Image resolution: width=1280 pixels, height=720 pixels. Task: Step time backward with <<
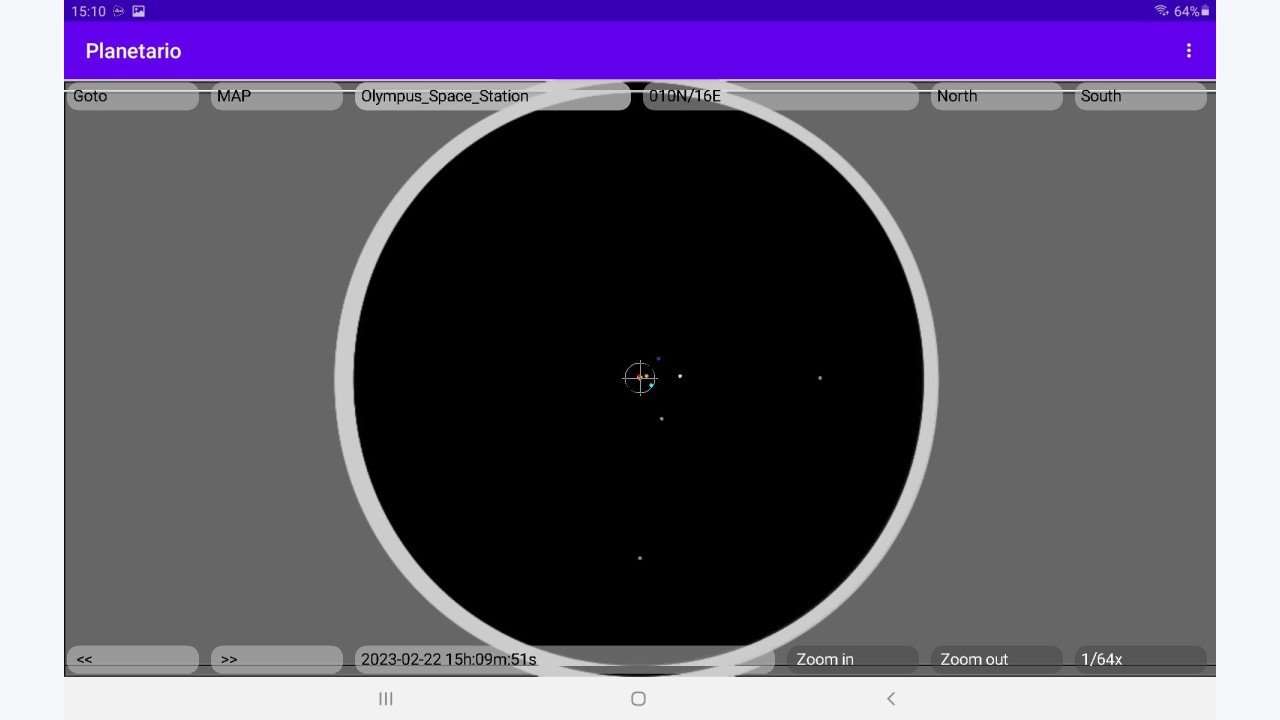click(133, 659)
